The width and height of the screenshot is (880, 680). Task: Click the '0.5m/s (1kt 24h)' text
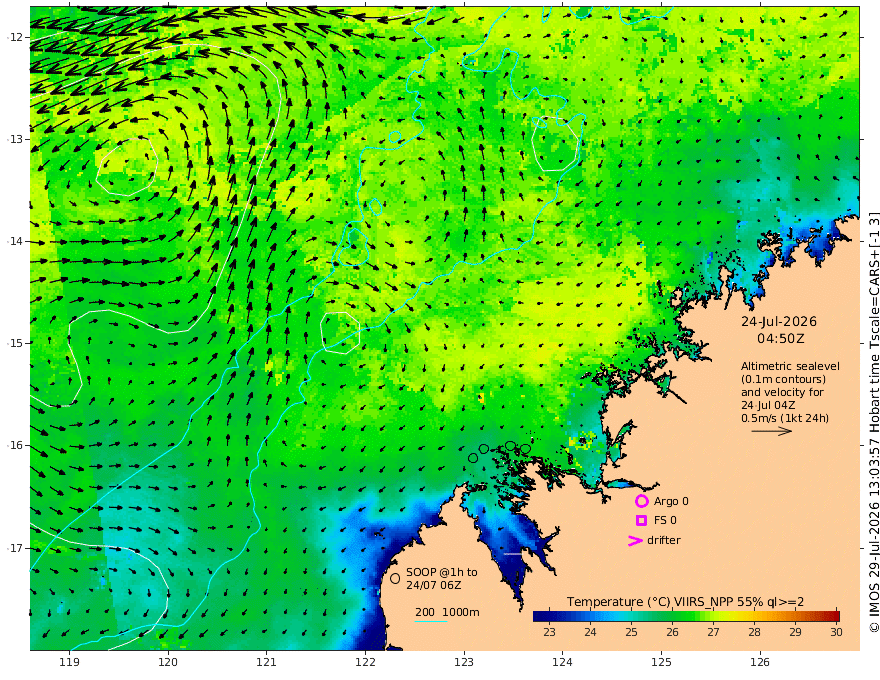[785, 418]
